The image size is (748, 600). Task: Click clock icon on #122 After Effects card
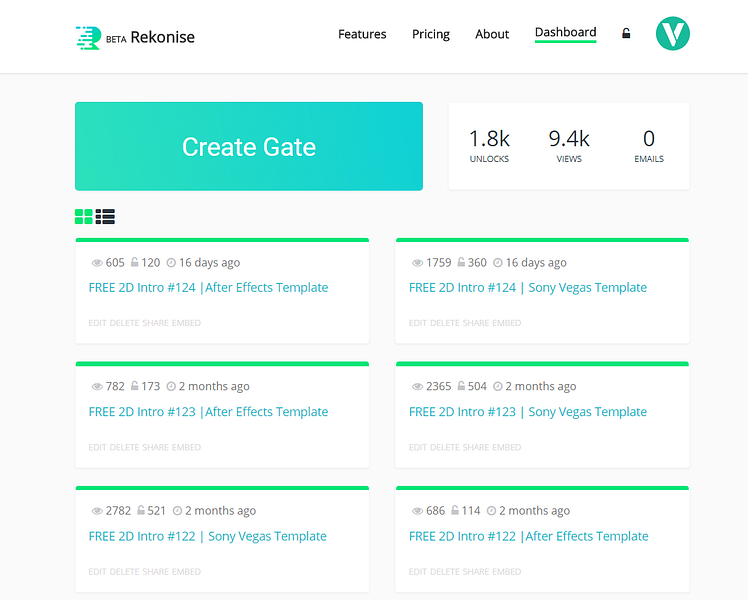pos(491,511)
